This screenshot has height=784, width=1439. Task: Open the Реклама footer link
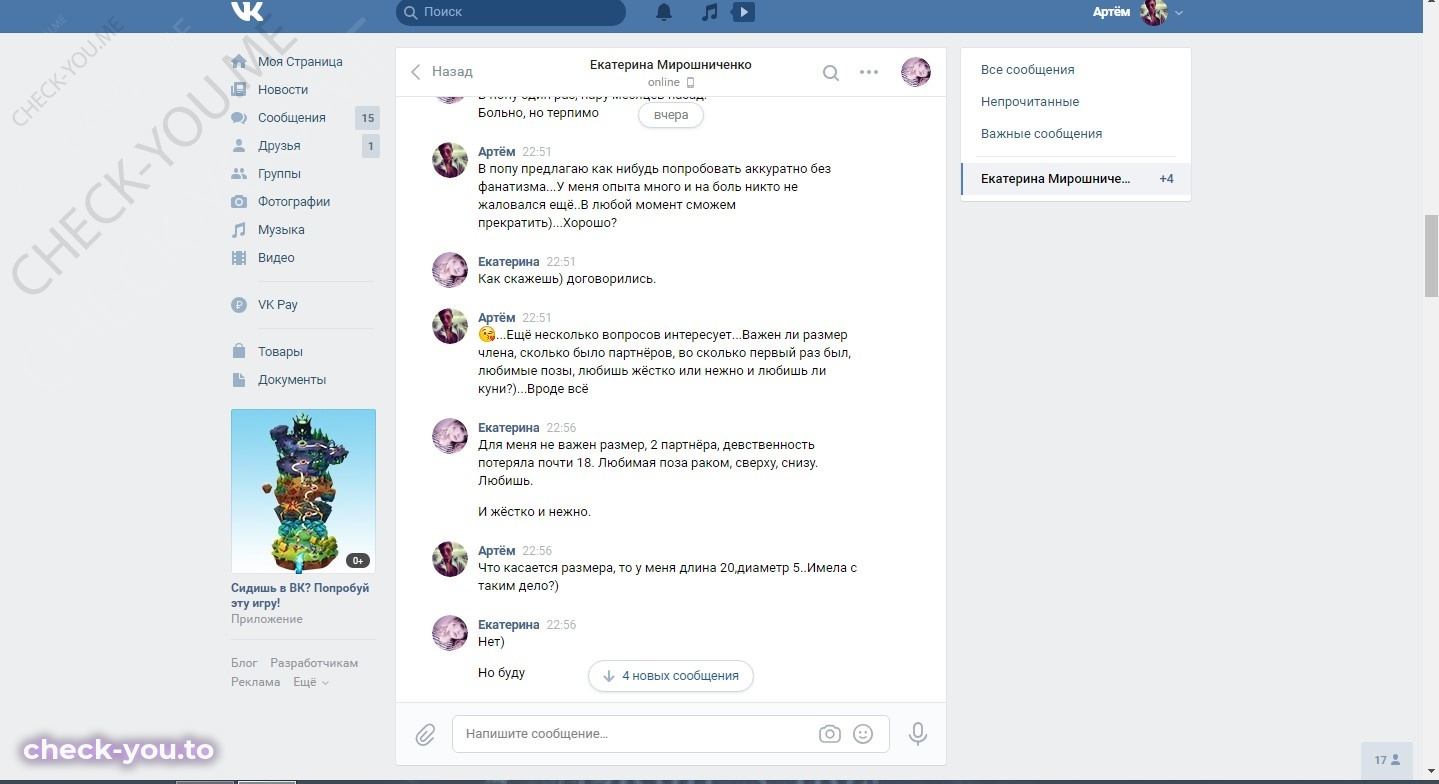pyautogui.click(x=256, y=682)
